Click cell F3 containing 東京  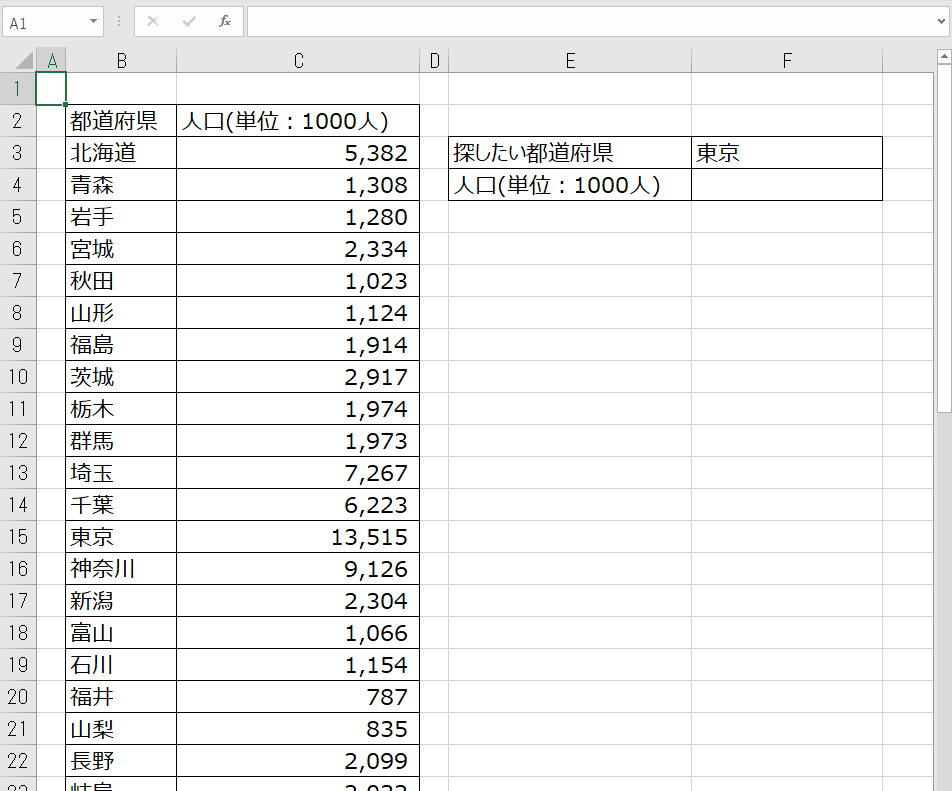point(786,152)
